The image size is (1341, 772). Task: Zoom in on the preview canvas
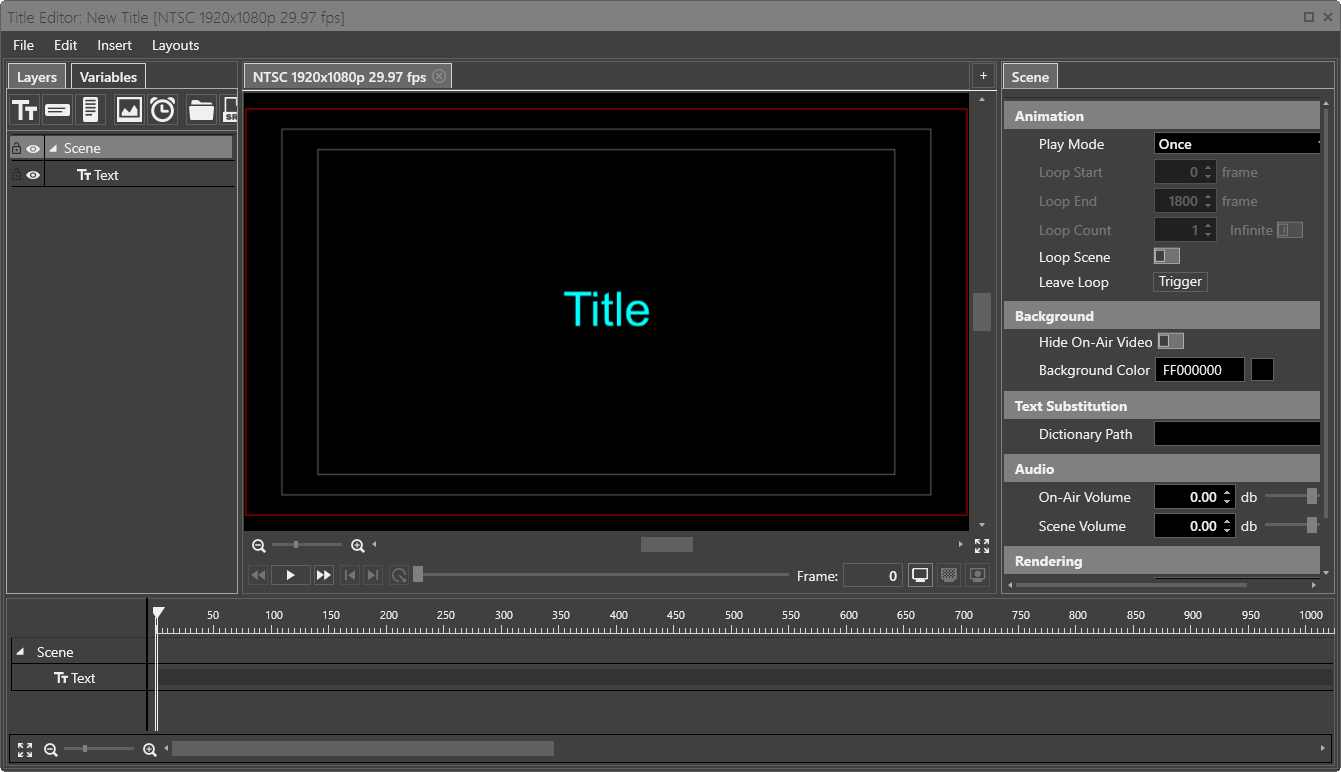[358, 546]
